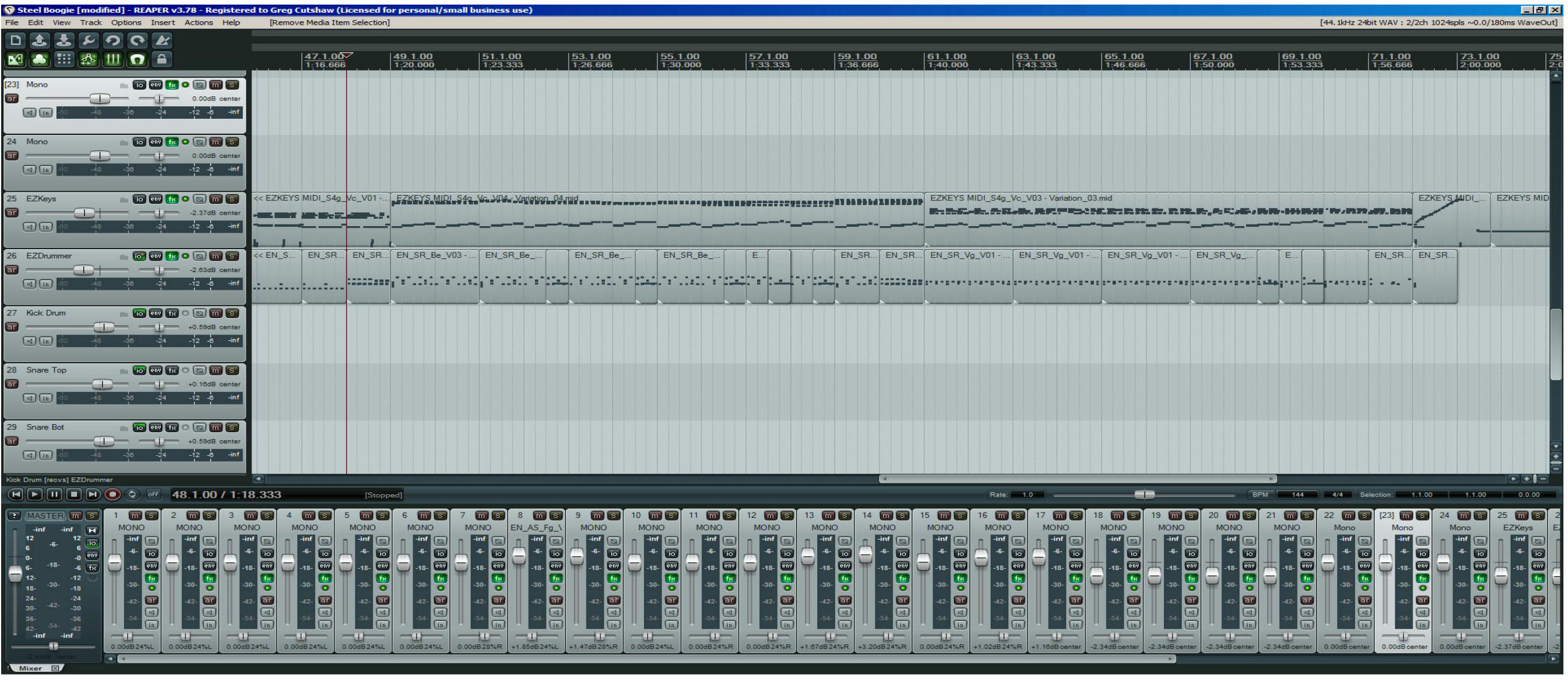Open the io routing button on track 24
Viewport: 1568px width, 683px height.
pos(139,141)
